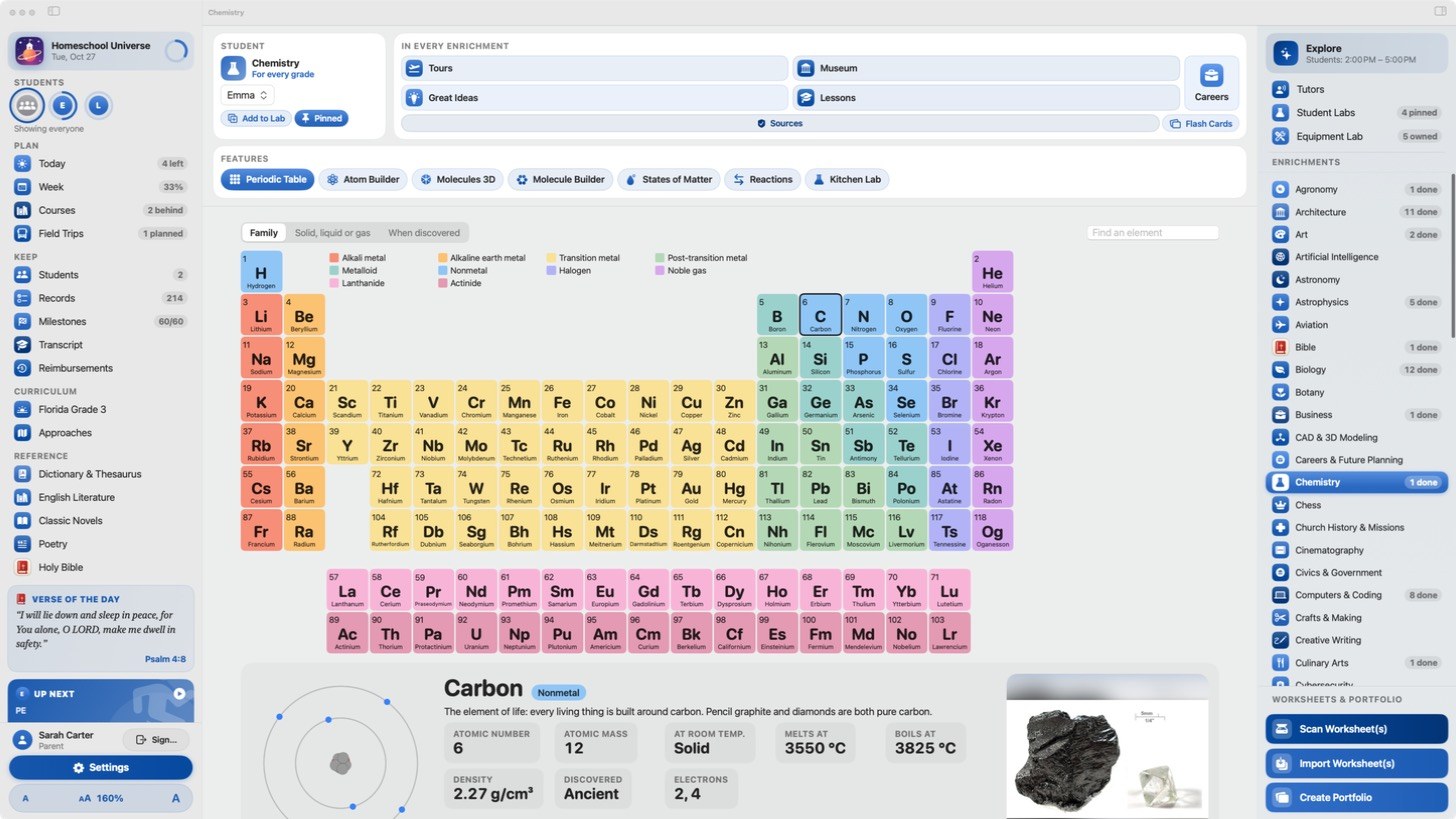Screen dimensions: 1456x819
Task: Open the Field Trips bus icon
Action: pos(22,233)
